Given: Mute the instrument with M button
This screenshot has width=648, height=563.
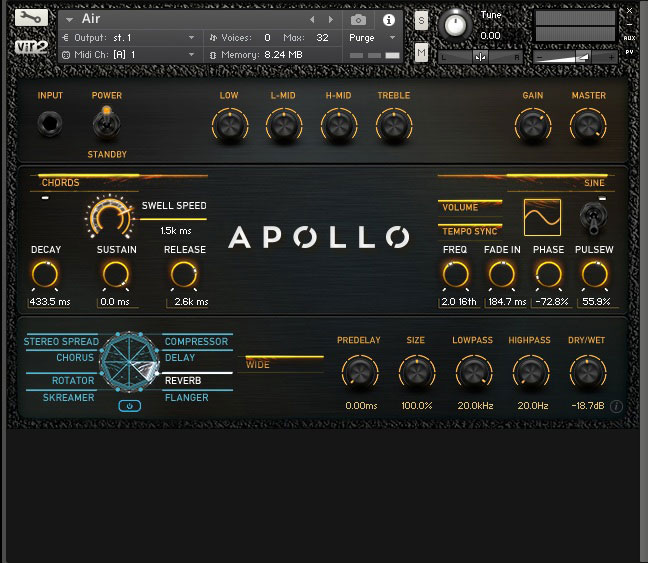Looking at the screenshot, I should point(421,52).
